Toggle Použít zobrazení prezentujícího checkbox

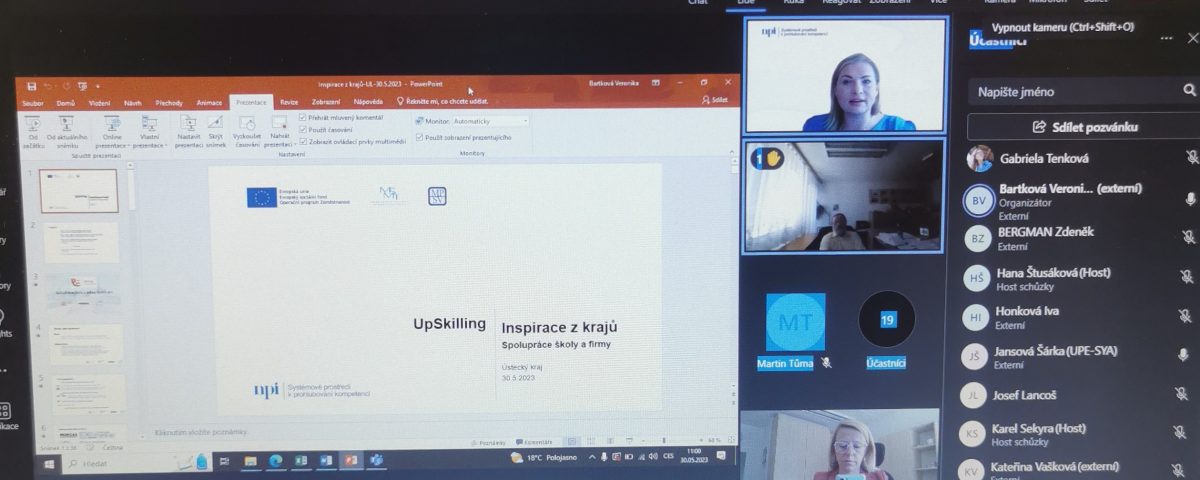coord(420,137)
